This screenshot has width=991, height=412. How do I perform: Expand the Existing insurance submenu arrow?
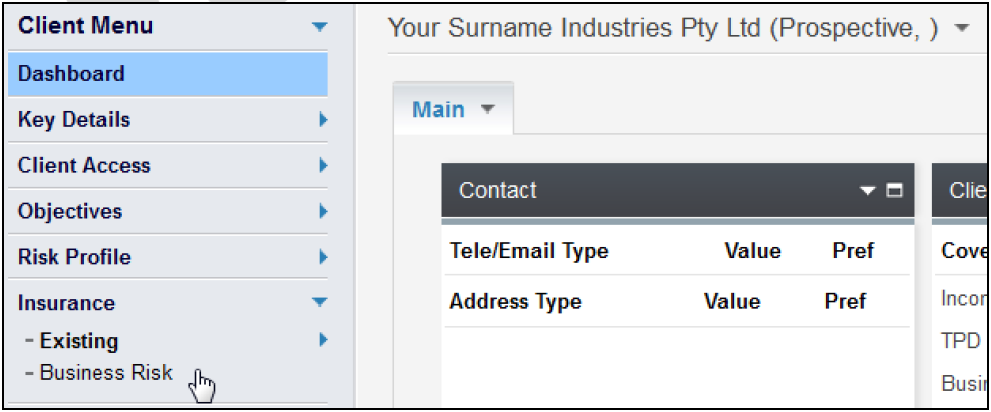pyautogui.click(x=322, y=341)
